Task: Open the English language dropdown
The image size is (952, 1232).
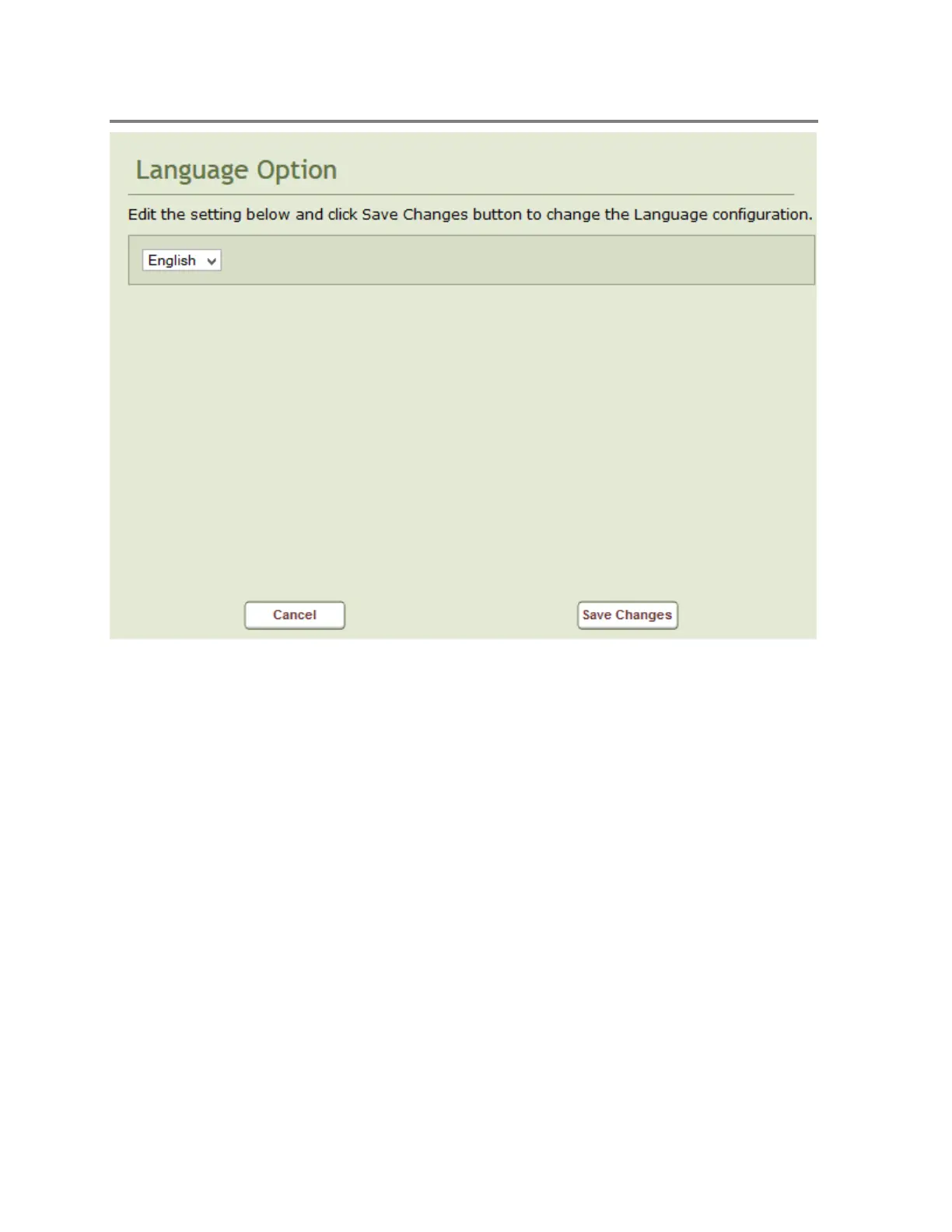Action: 181,261
